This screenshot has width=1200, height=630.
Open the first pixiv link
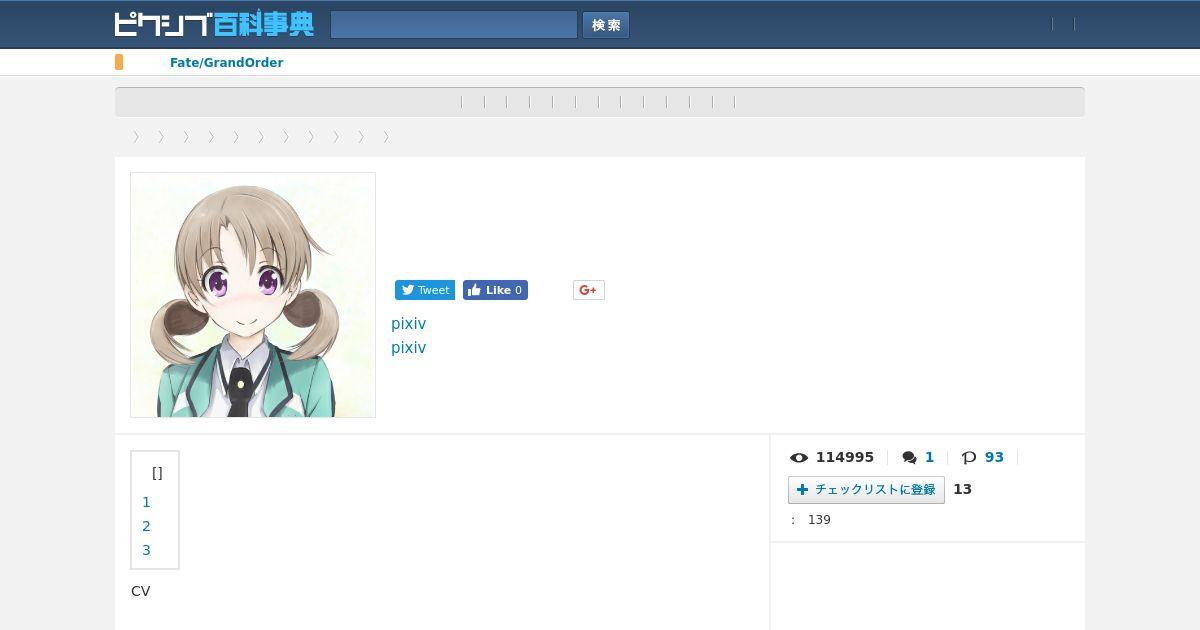pyautogui.click(x=408, y=324)
